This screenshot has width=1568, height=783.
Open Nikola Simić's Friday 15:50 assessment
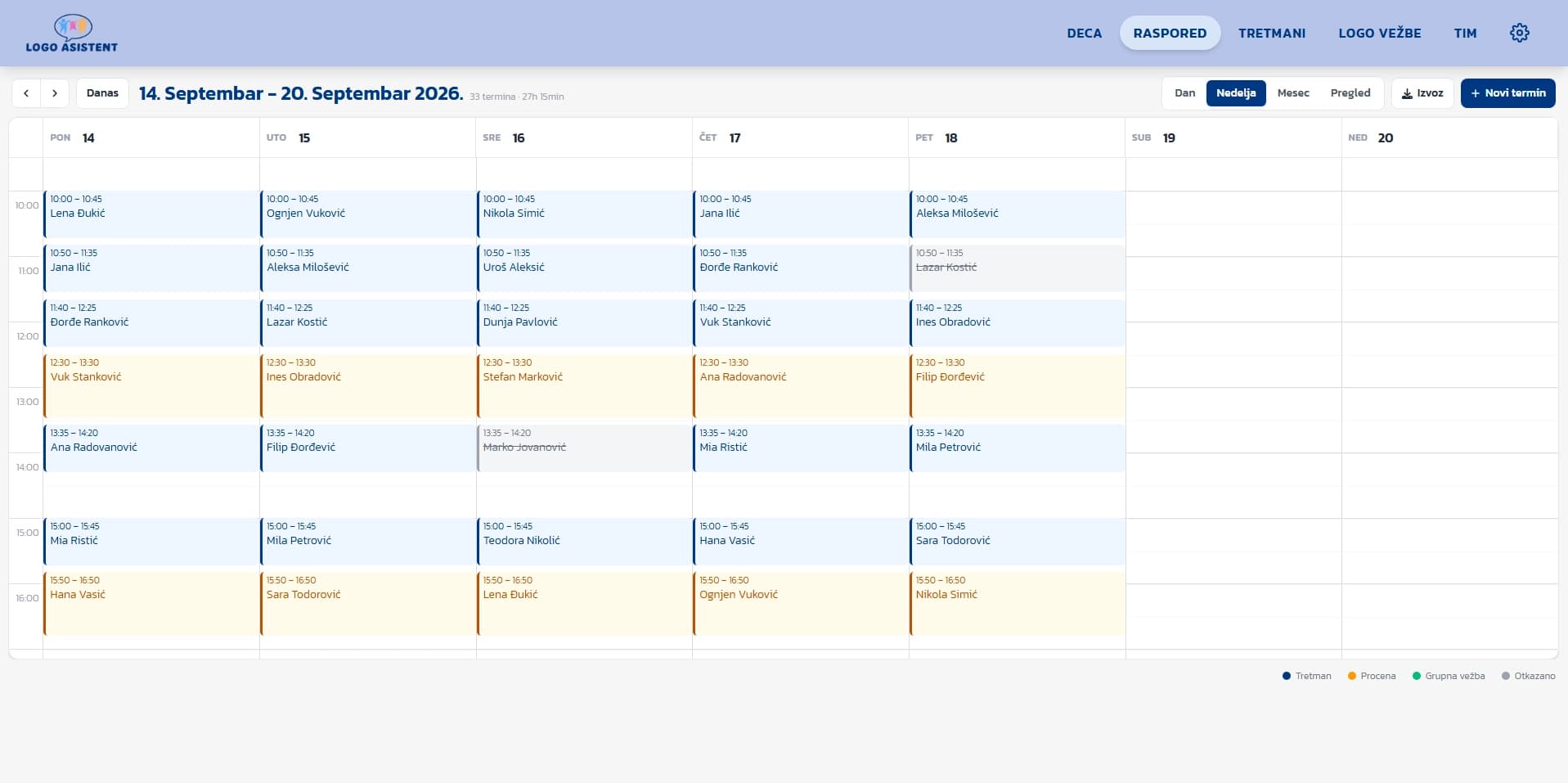tap(1017, 604)
